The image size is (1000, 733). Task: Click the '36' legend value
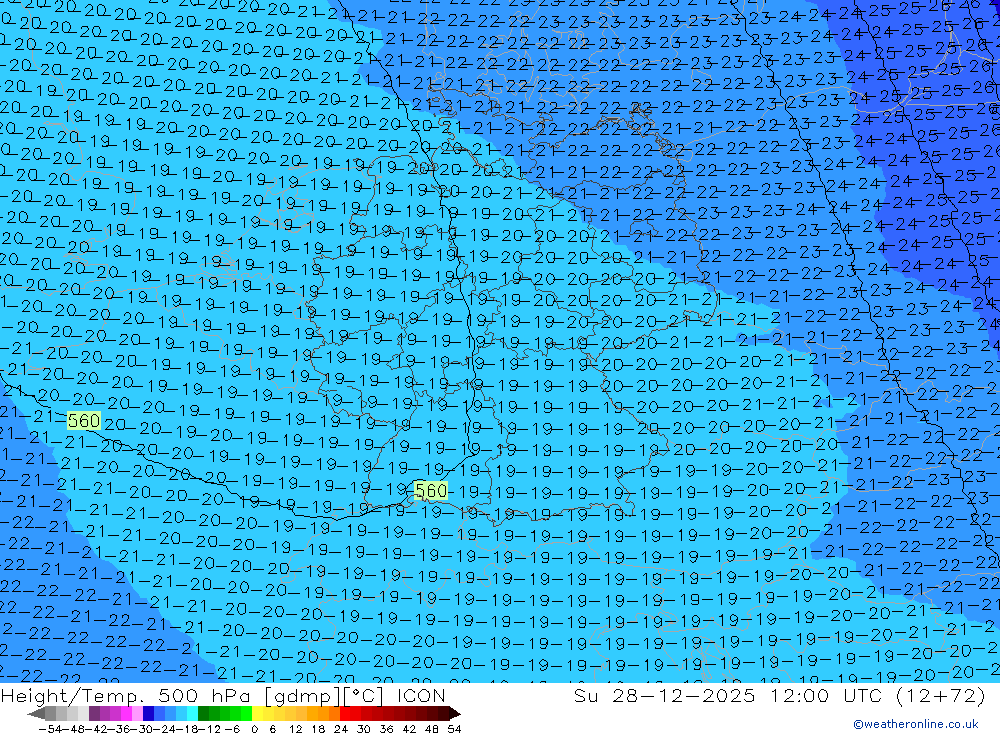click(386, 729)
